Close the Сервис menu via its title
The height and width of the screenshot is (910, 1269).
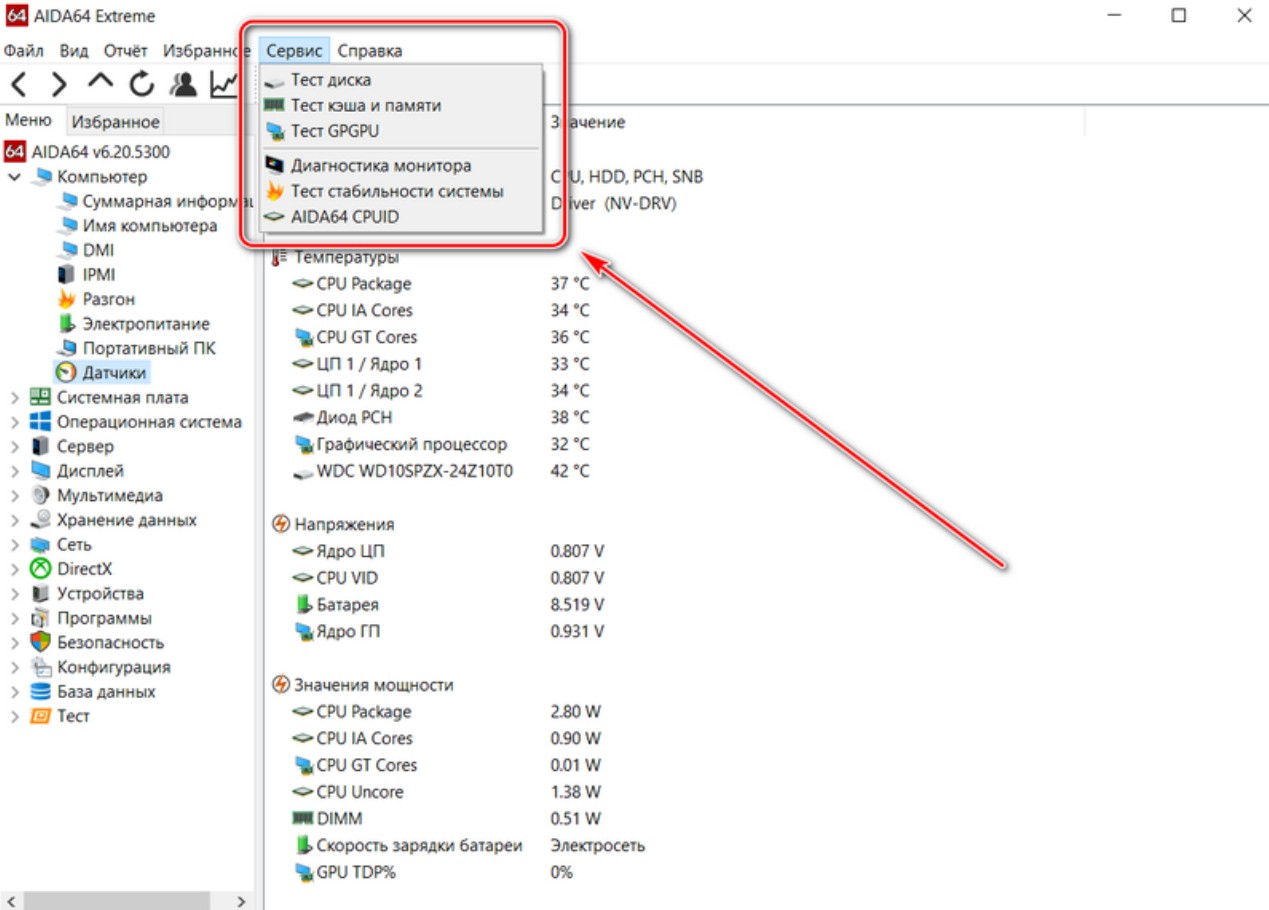(x=295, y=50)
